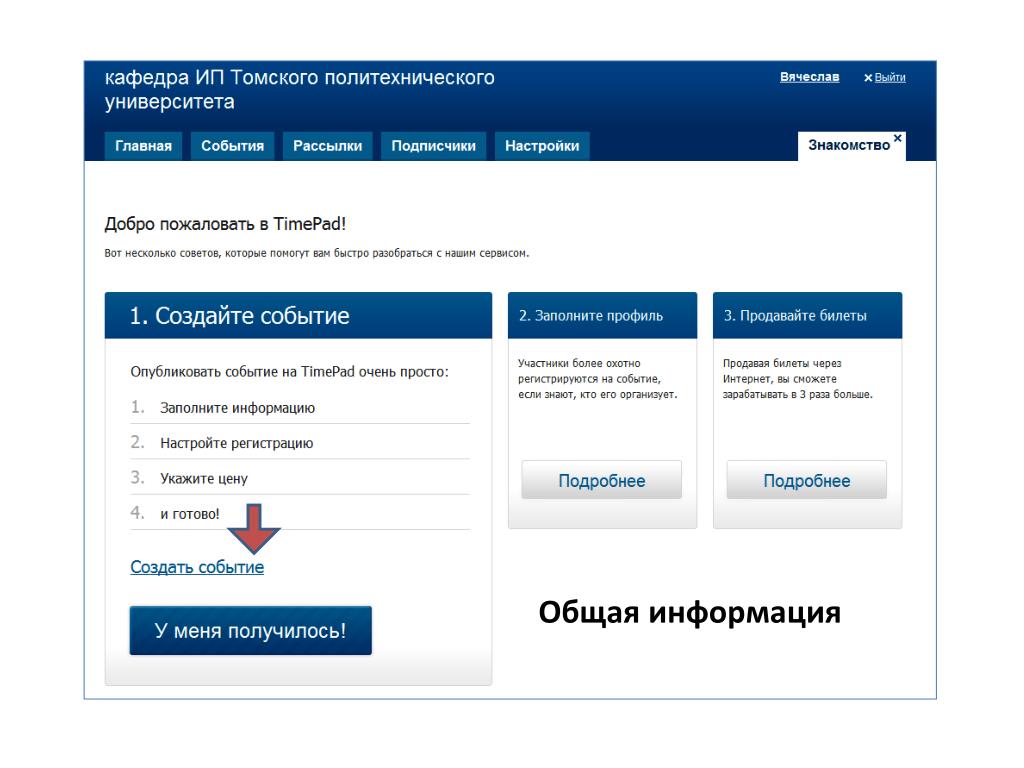This screenshot has height=768, width=1024.
Task: Click the list item Настройте регистрацию
Action: tap(300, 443)
